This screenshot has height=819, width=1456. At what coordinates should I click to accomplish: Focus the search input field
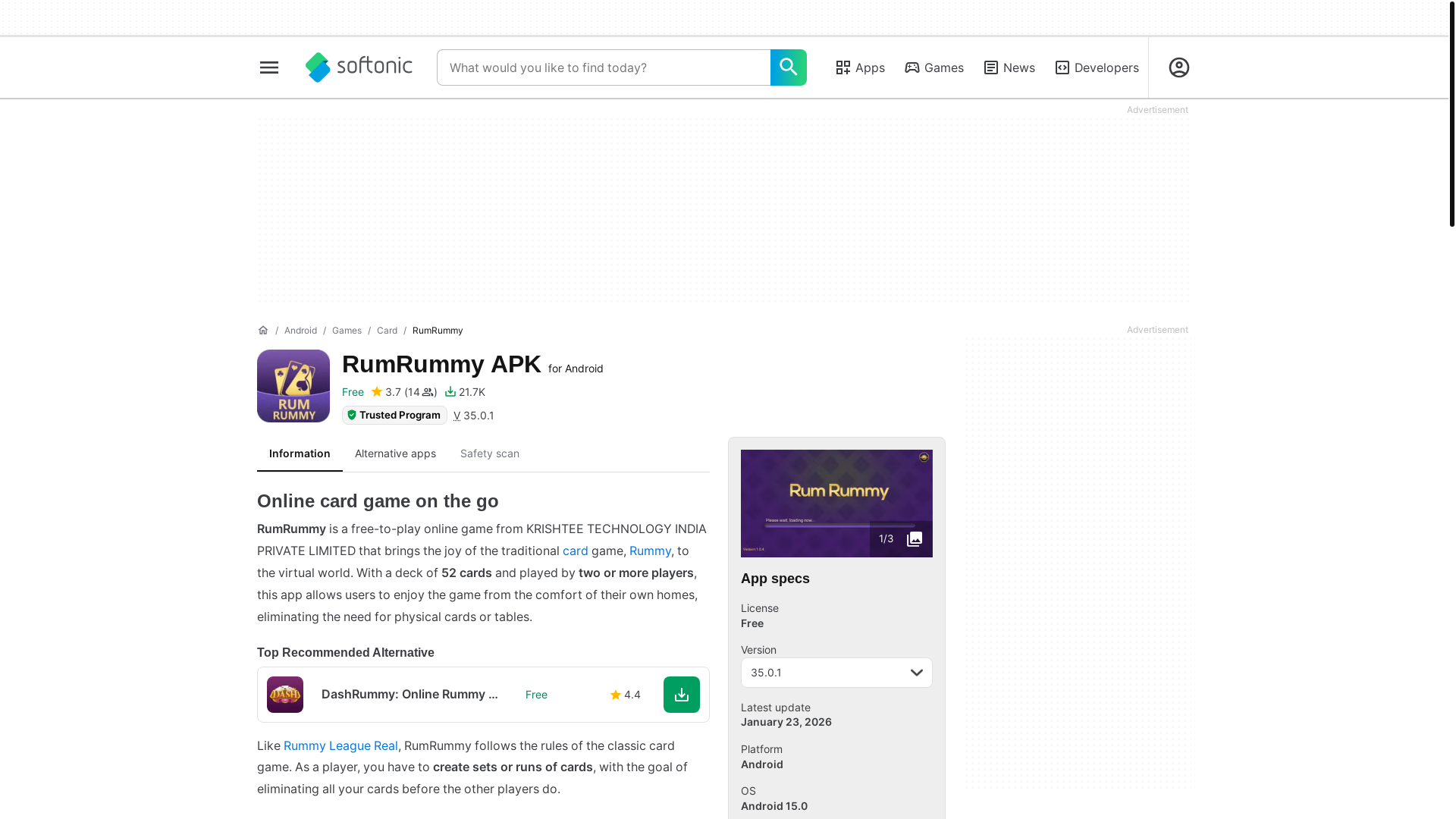click(604, 67)
